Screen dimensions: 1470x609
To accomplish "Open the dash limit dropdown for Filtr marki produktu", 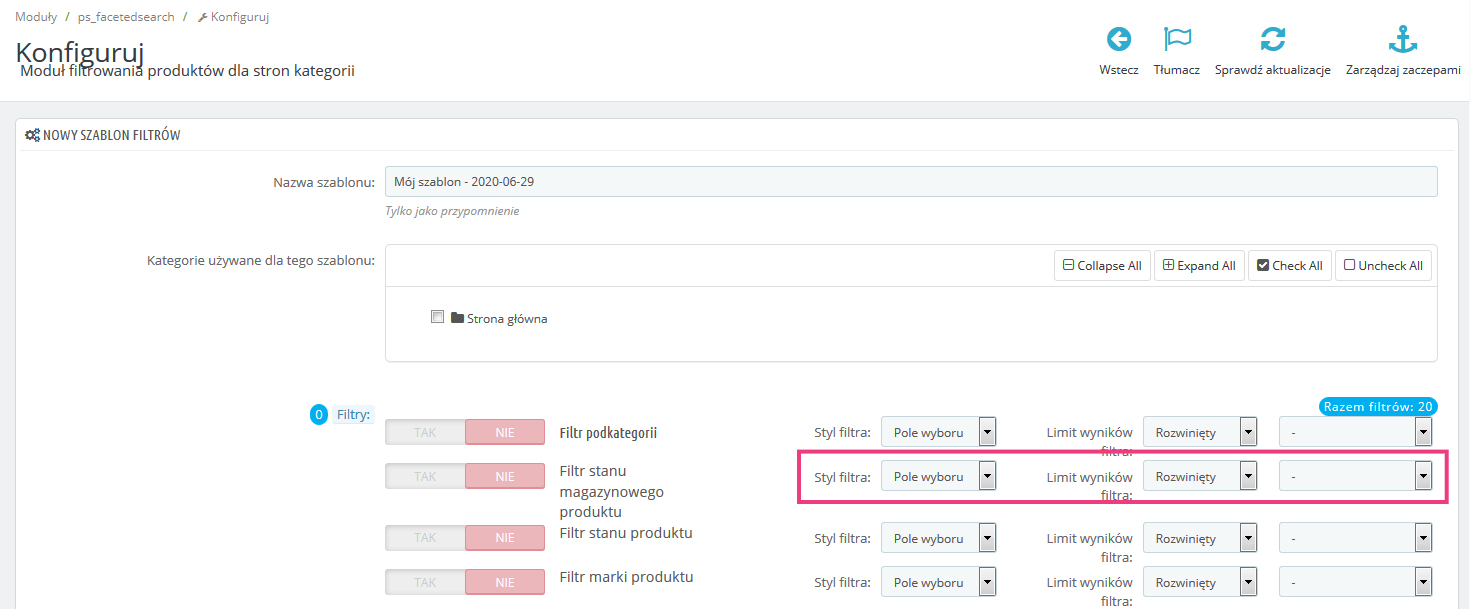I will (1355, 582).
